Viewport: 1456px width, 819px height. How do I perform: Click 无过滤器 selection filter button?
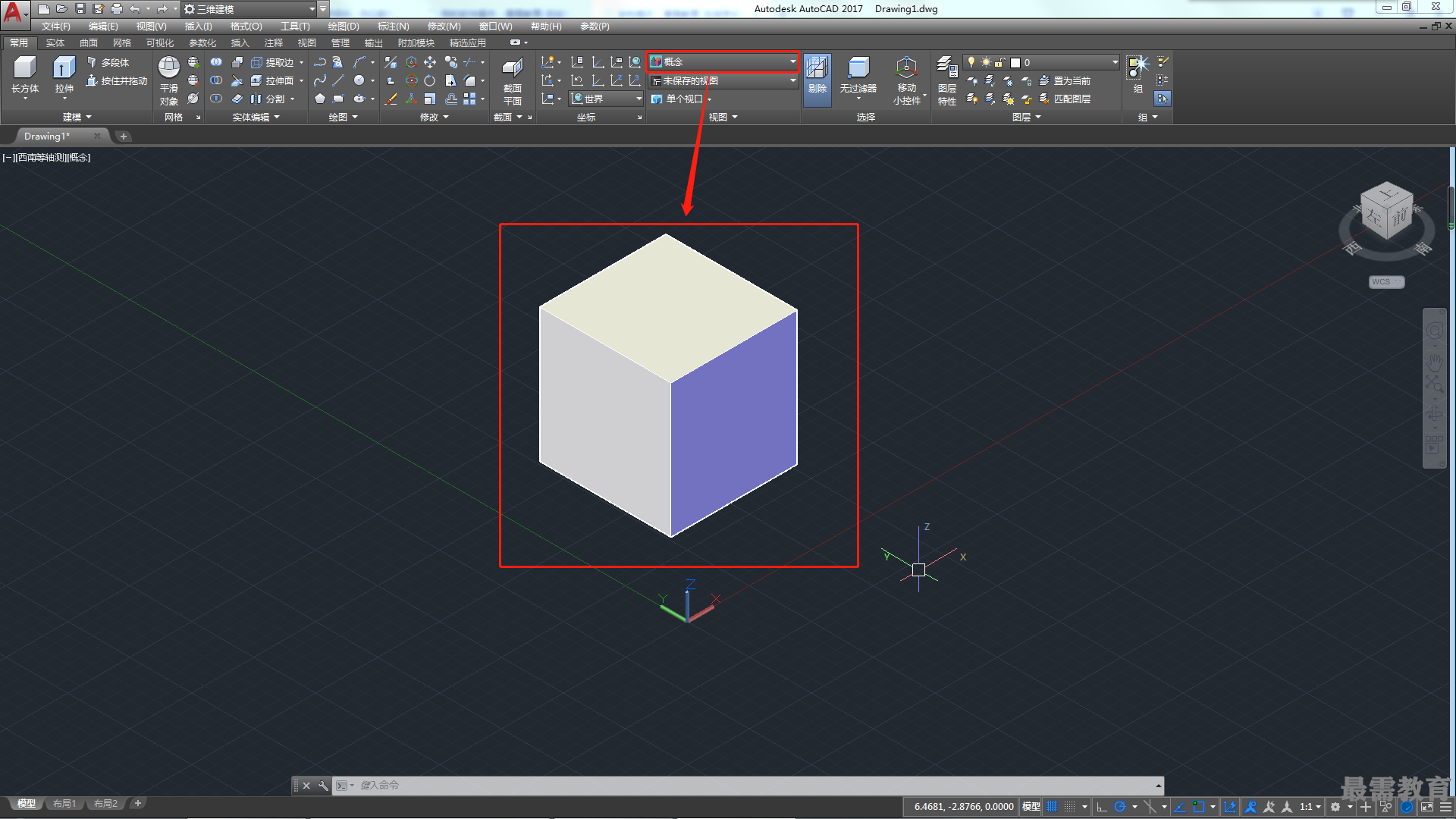point(858,80)
